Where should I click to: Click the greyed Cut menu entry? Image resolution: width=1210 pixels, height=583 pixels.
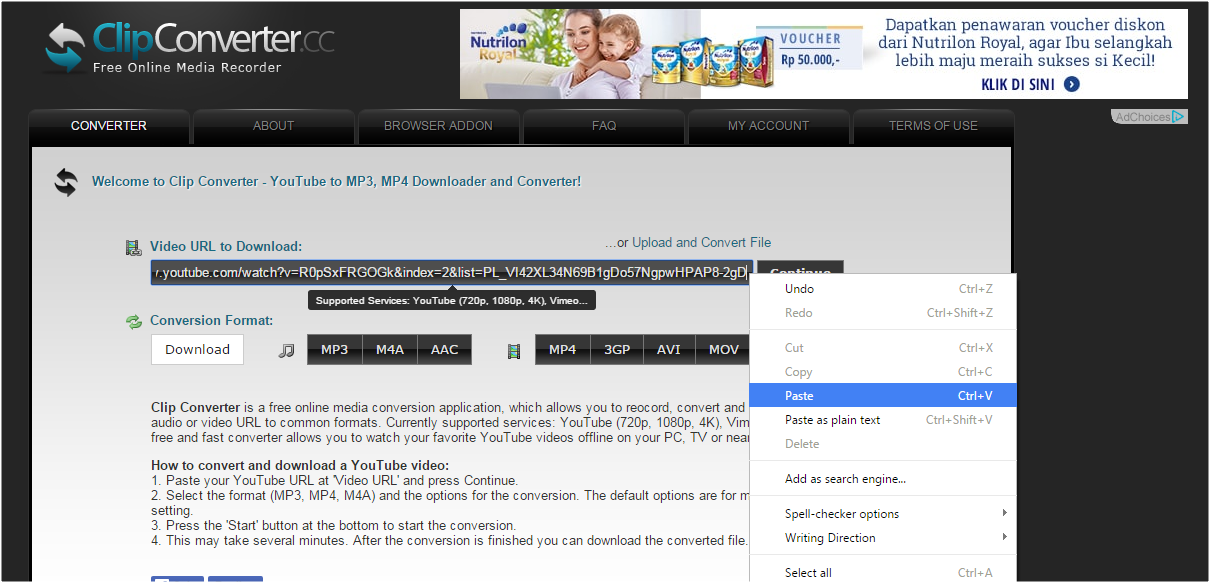click(x=883, y=348)
